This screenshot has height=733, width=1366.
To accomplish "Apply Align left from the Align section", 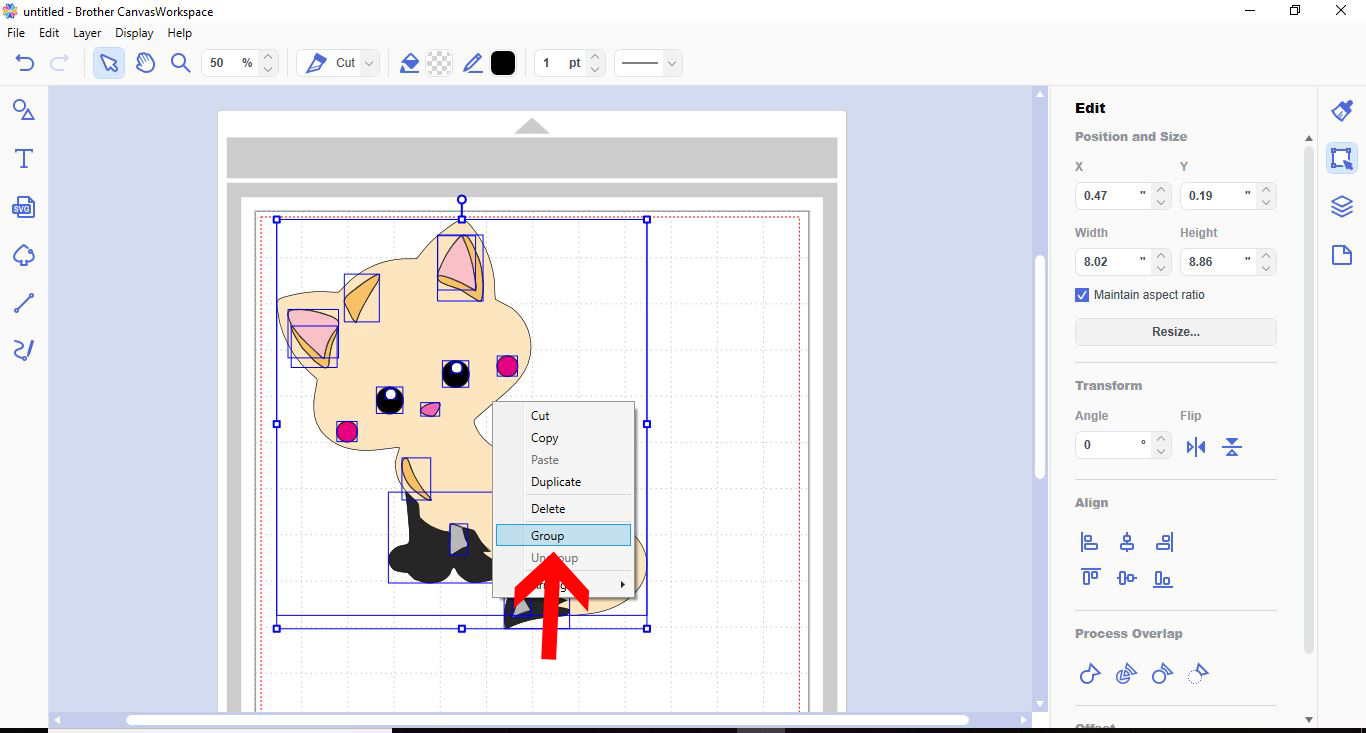I will [x=1089, y=541].
